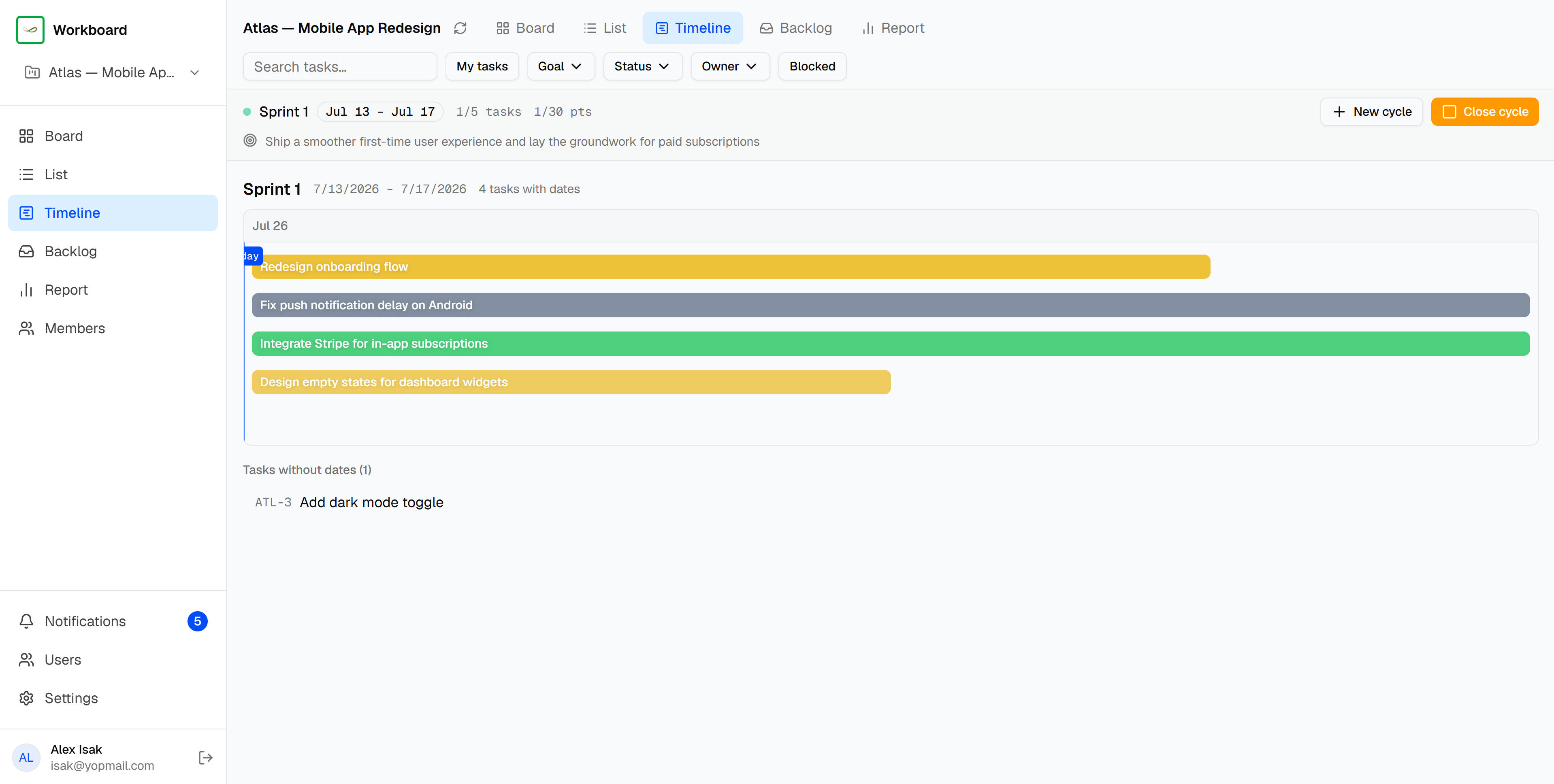This screenshot has width=1554, height=784.
Task: Click the 1/30 pts counter
Action: point(562,112)
